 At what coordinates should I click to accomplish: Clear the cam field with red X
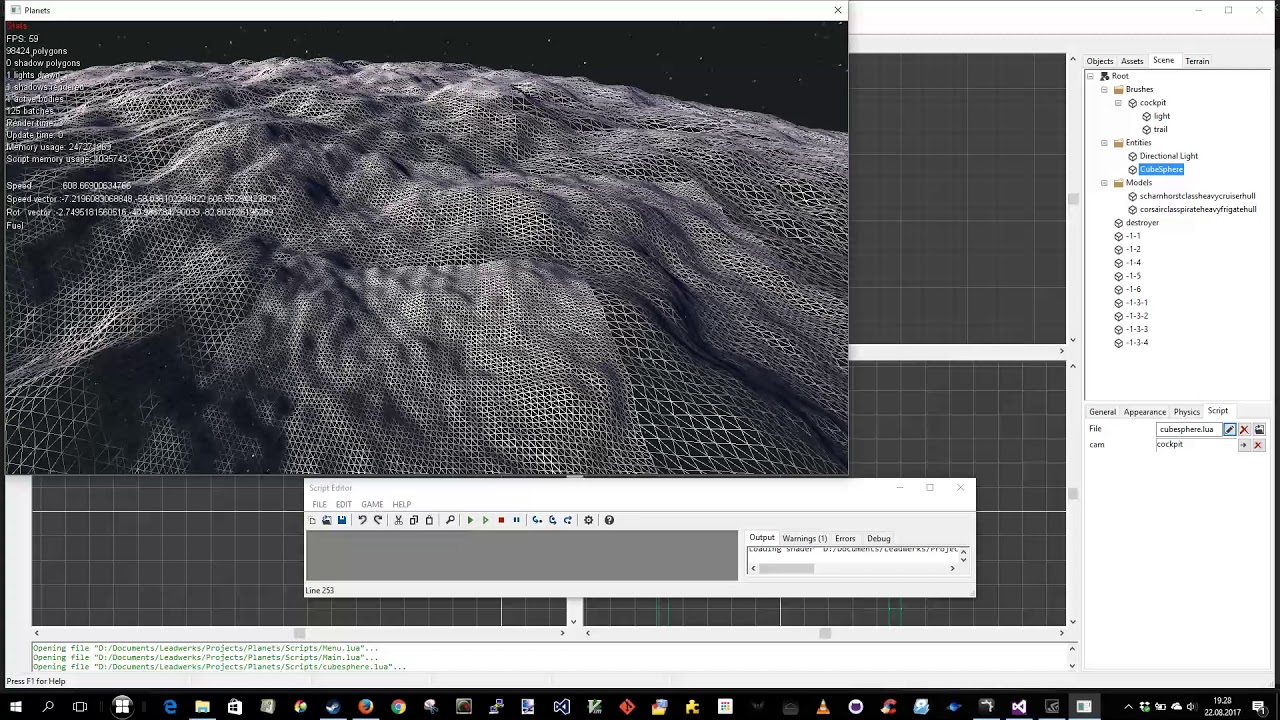point(1258,445)
